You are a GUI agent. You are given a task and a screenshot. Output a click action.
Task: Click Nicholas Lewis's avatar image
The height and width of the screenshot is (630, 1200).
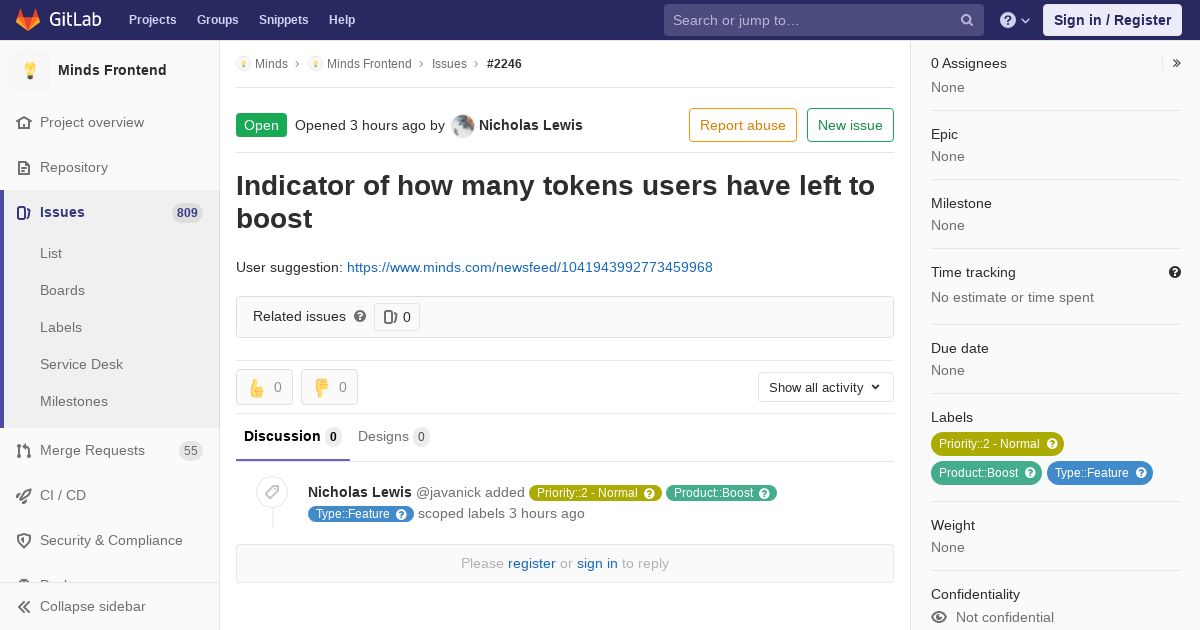(463, 126)
